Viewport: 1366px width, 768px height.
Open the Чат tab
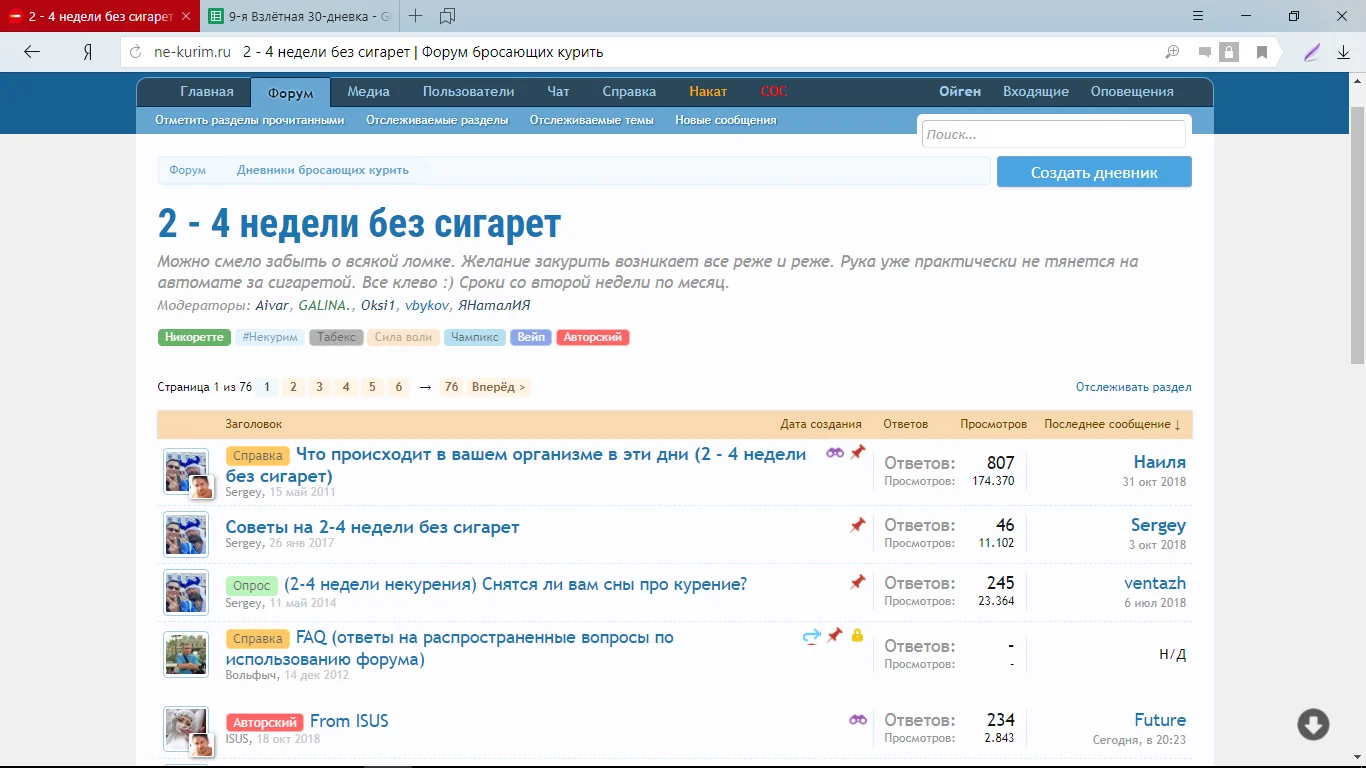[558, 92]
